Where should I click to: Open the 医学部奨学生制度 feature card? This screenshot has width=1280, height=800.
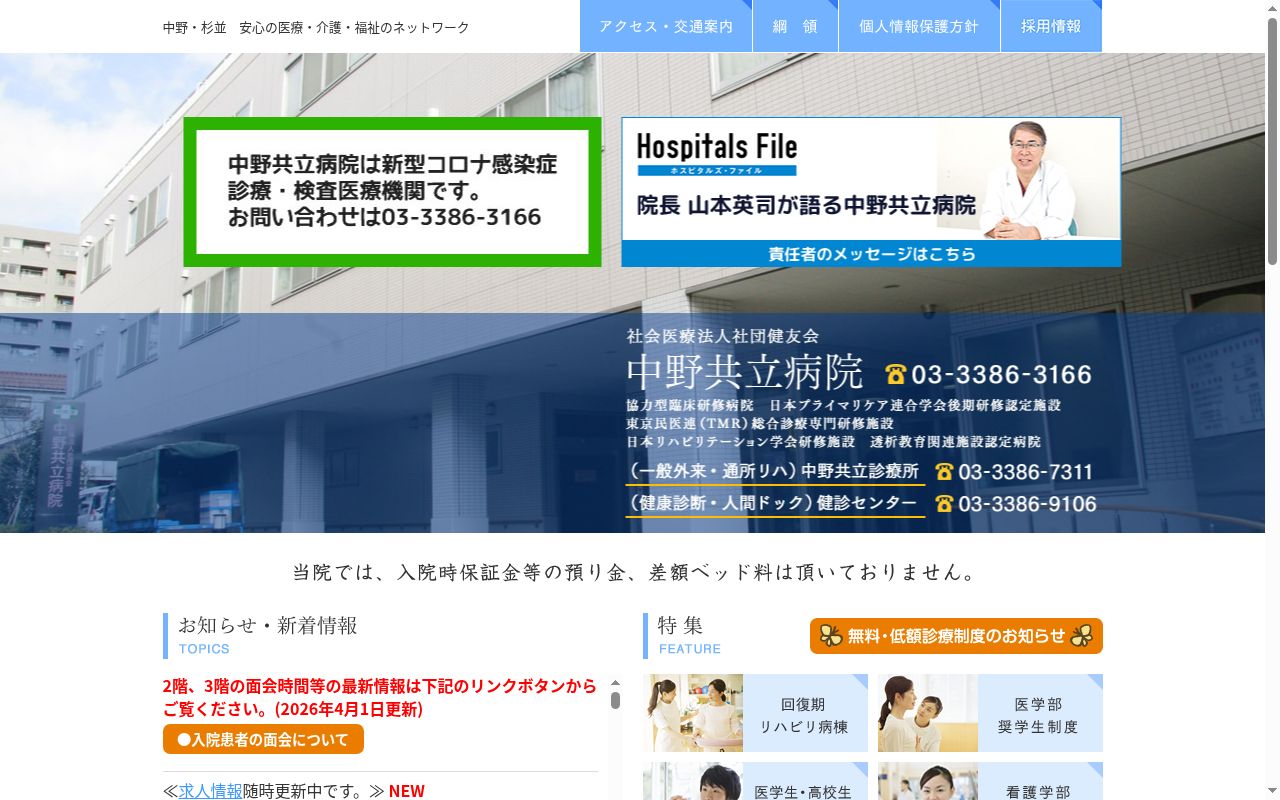(990, 713)
